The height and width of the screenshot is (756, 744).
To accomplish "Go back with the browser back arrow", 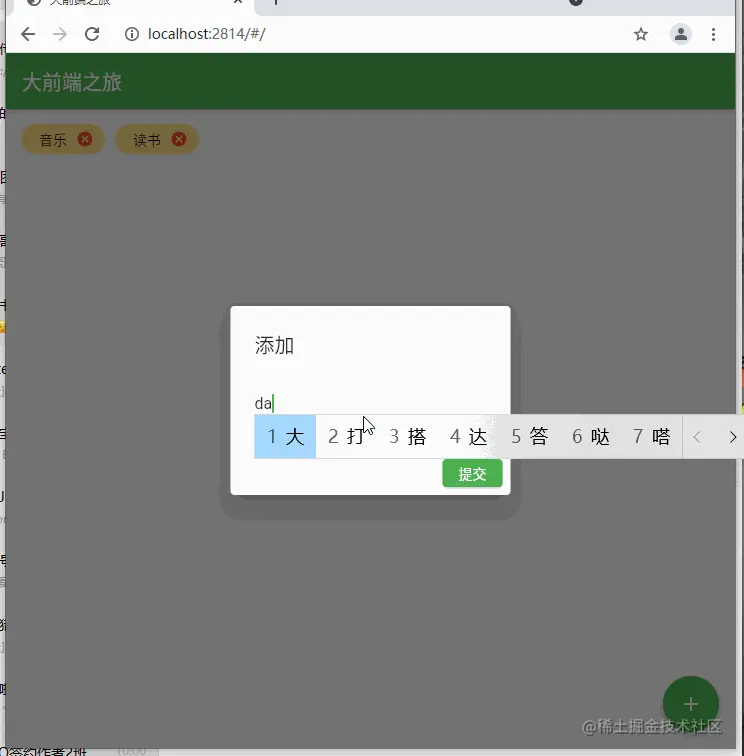I will (x=28, y=34).
